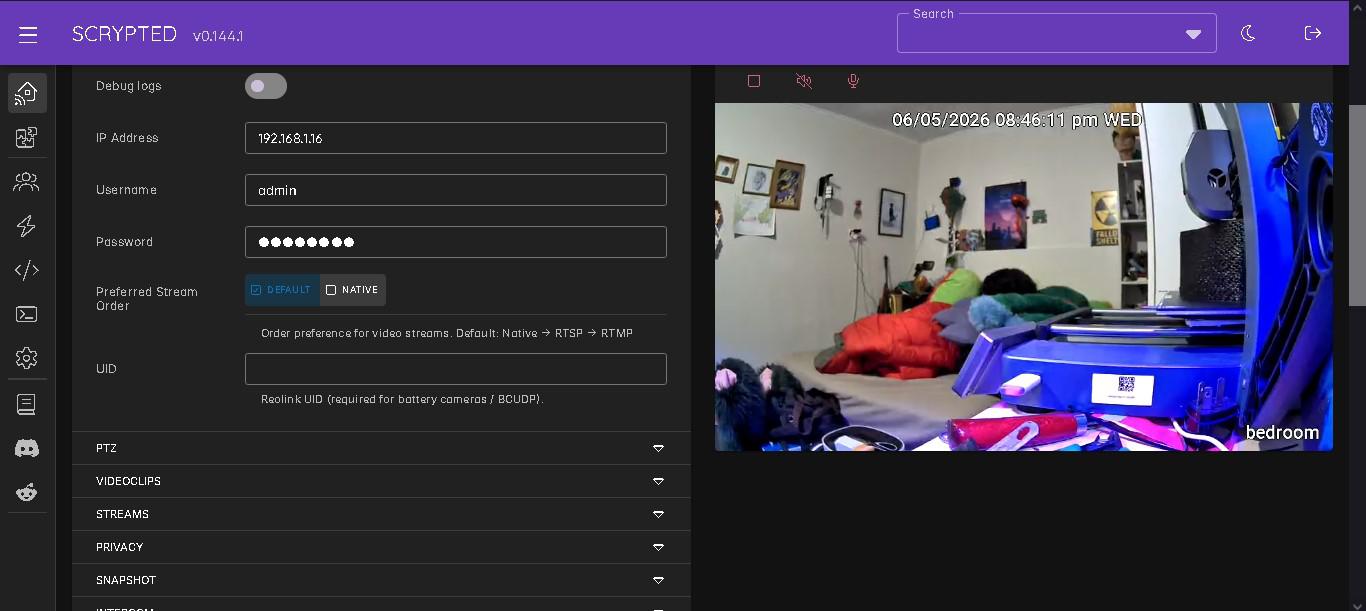Select Default preferred stream order
The width and height of the screenshot is (1366, 611).
tap(282, 290)
